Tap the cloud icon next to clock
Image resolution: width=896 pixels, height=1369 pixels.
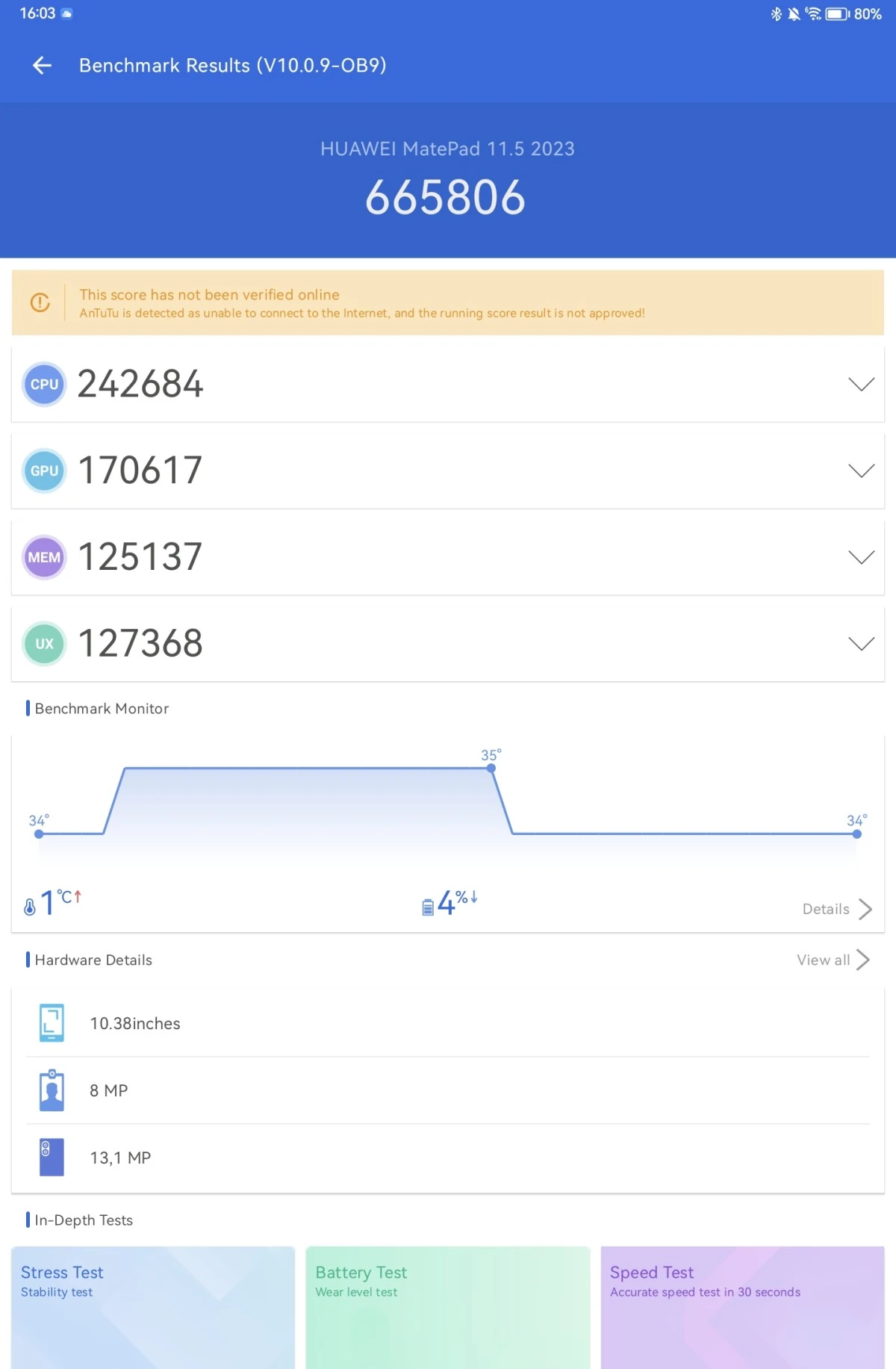pyautogui.click(x=66, y=13)
